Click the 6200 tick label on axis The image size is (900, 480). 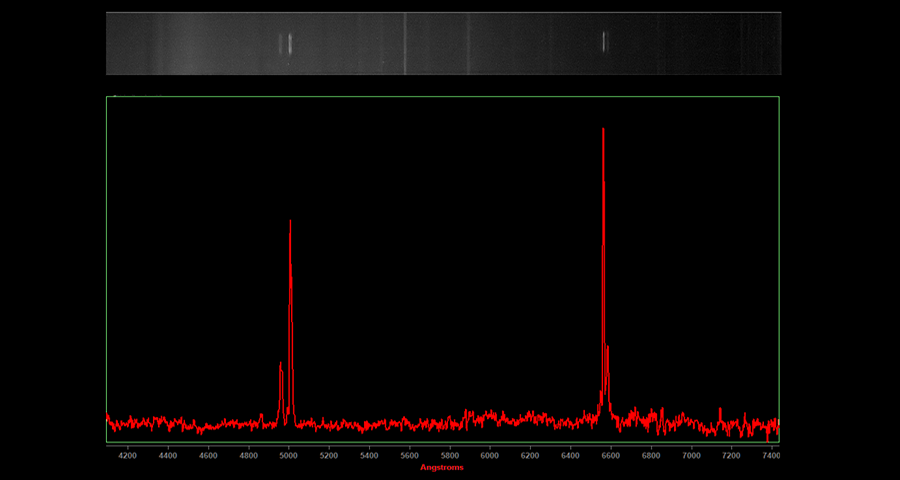pyautogui.click(x=530, y=455)
